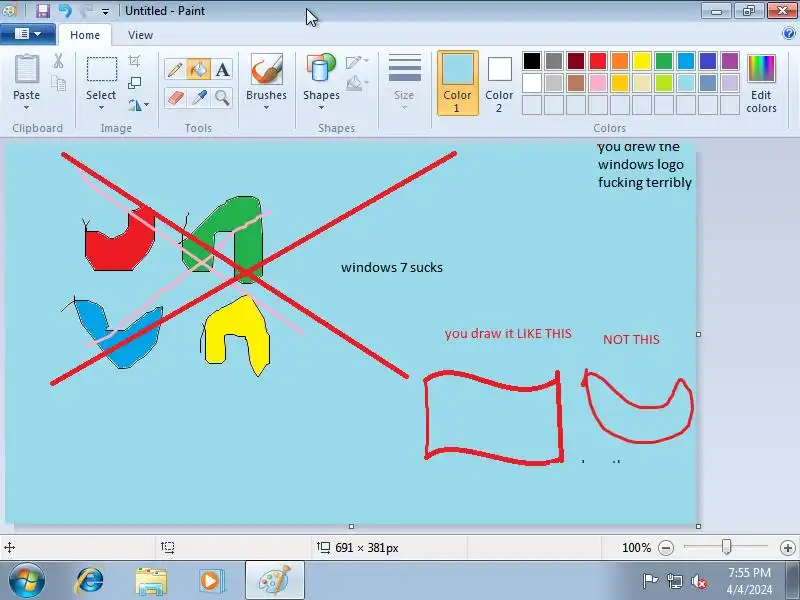Click the canvas bottom-right resize handle
This screenshot has width=800, height=600.
click(698, 526)
